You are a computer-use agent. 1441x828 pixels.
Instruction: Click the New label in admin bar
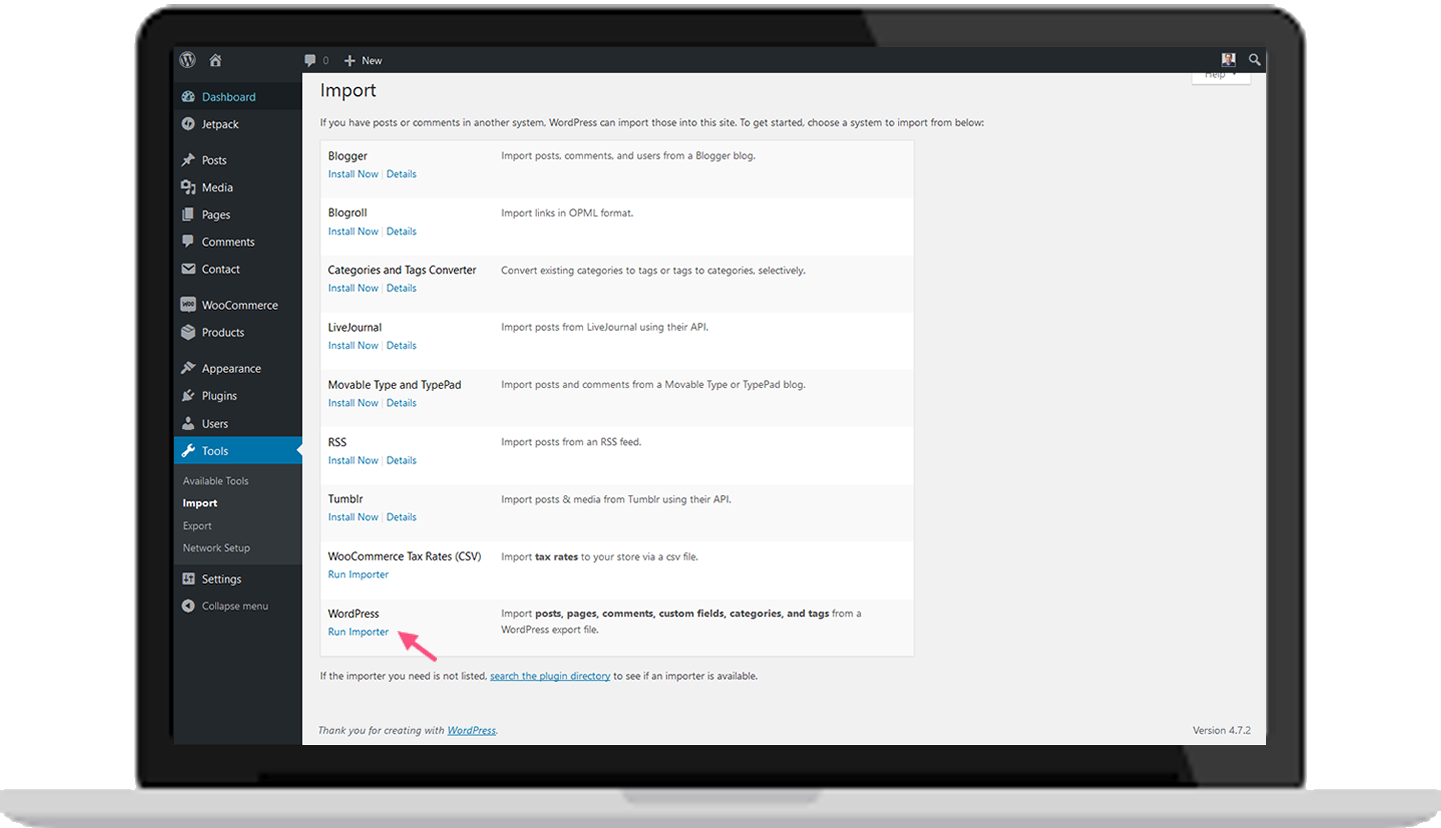372,61
